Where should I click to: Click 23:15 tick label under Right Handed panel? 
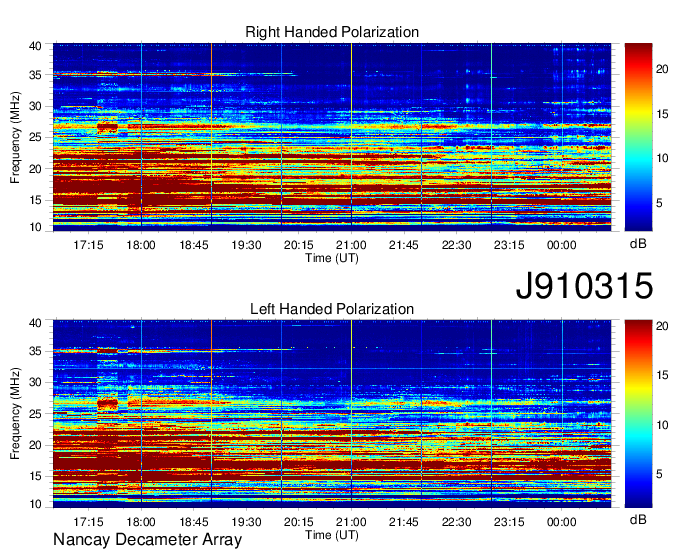[509, 245]
